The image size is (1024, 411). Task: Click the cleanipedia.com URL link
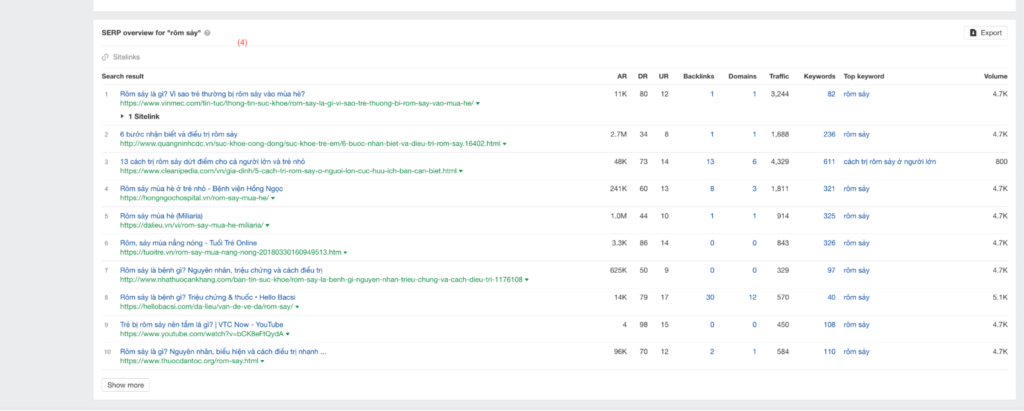tap(289, 171)
